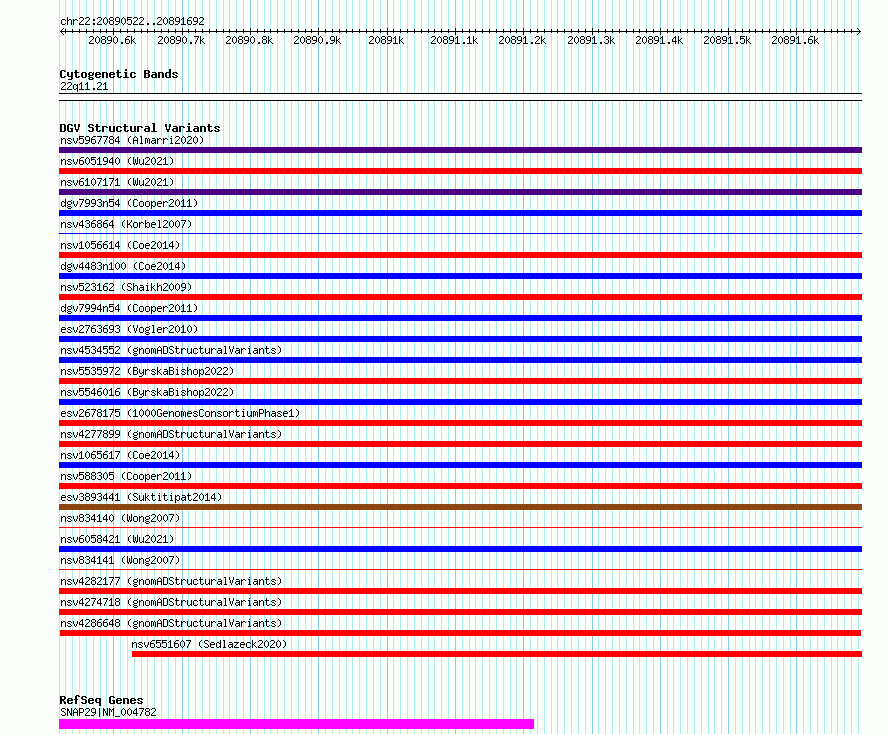
Task: Select the purple bar under nsv5967784
Action: point(460,150)
